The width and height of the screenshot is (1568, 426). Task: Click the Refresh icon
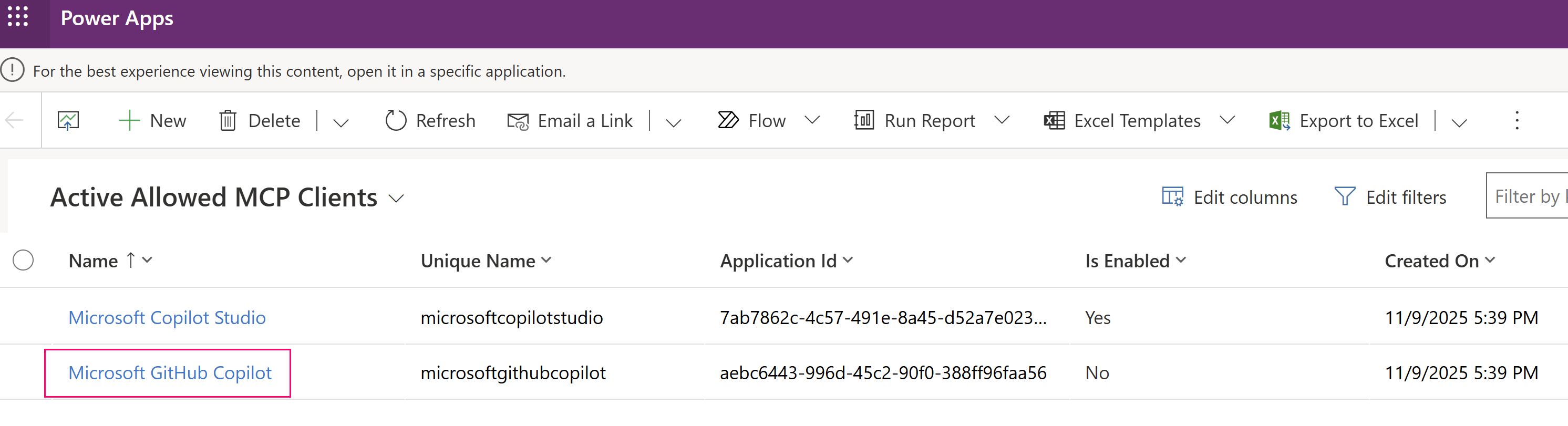396,120
